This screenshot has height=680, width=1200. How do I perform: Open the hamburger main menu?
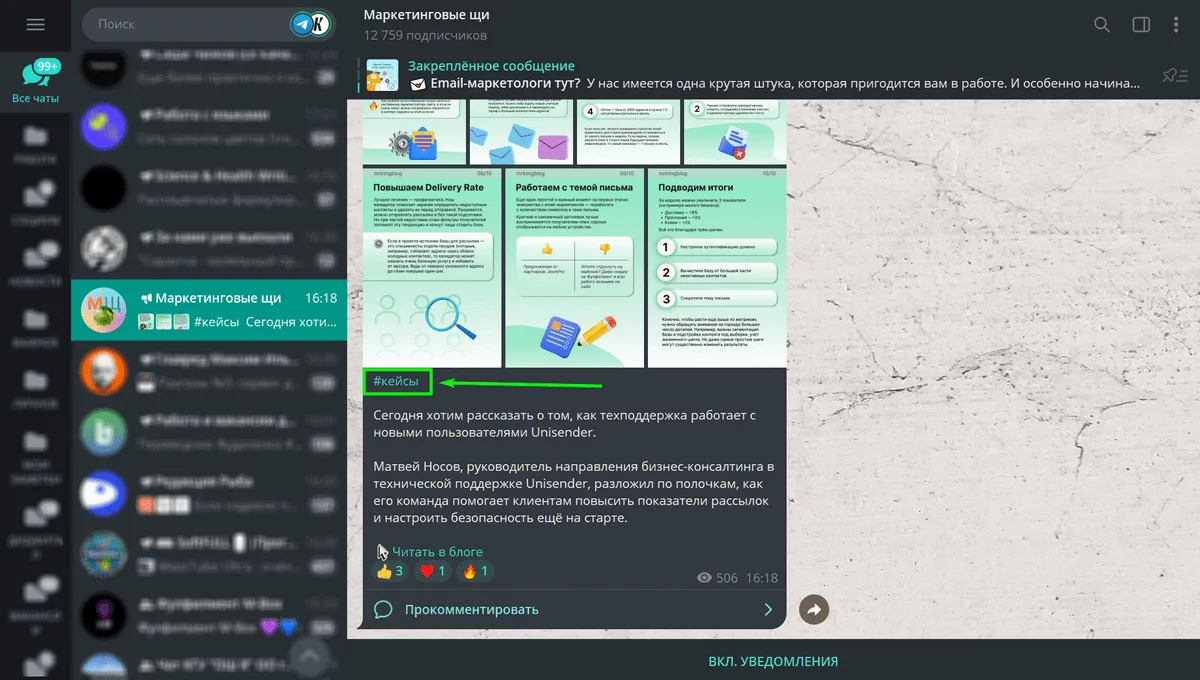point(36,24)
